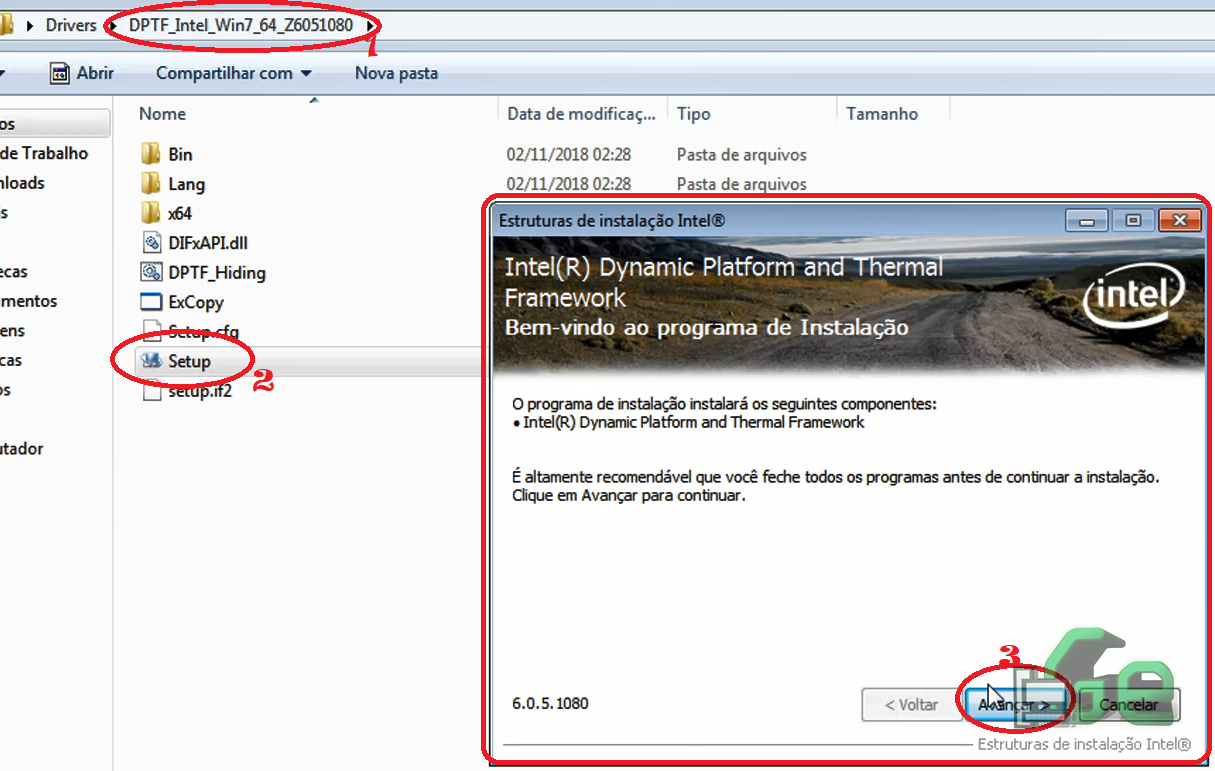This screenshot has width=1215, height=771.
Task: Open the Lang folder icon
Action: pyautogui.click(x=151, y=184)
